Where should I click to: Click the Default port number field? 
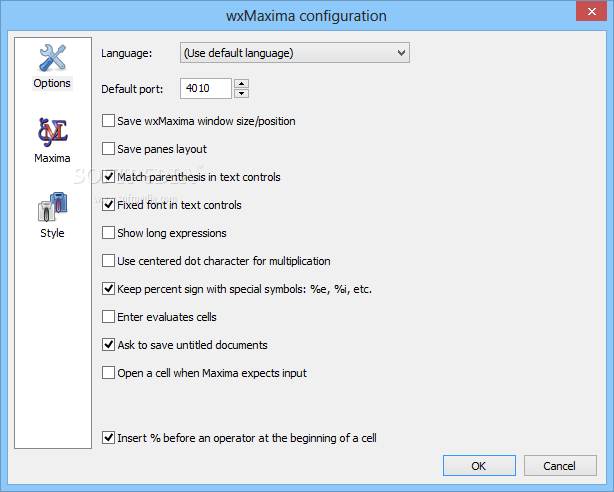pyautogui.click(x=206, y=89)
